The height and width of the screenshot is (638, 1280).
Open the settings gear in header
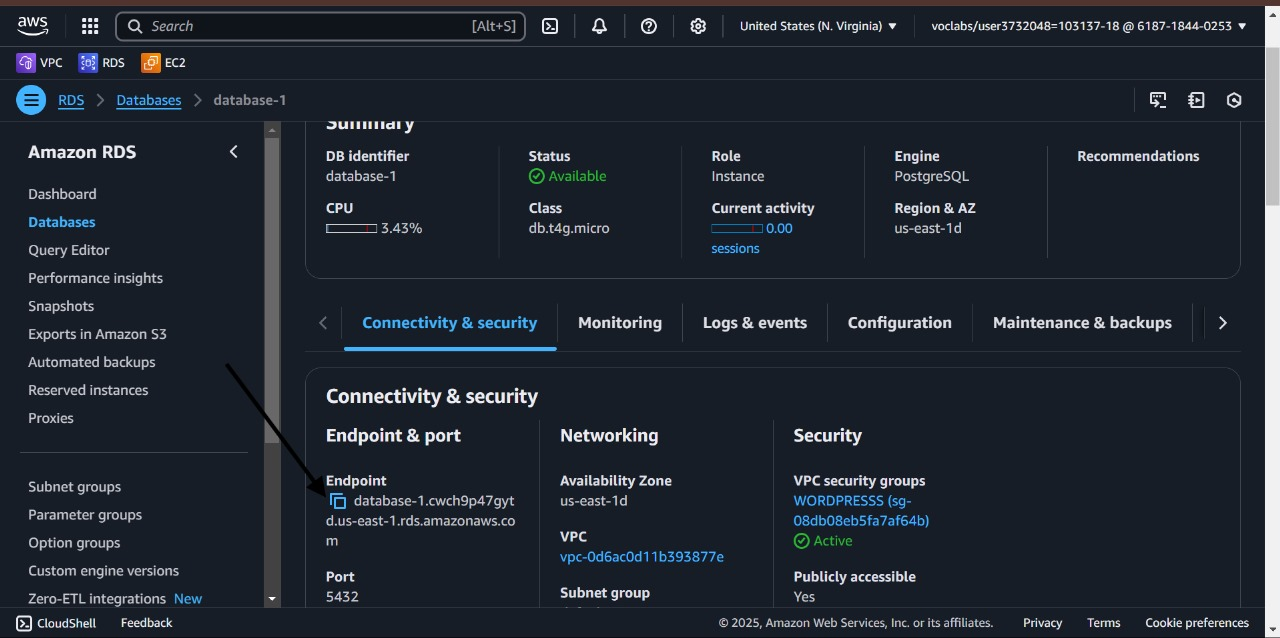click(x=698, y=26)
